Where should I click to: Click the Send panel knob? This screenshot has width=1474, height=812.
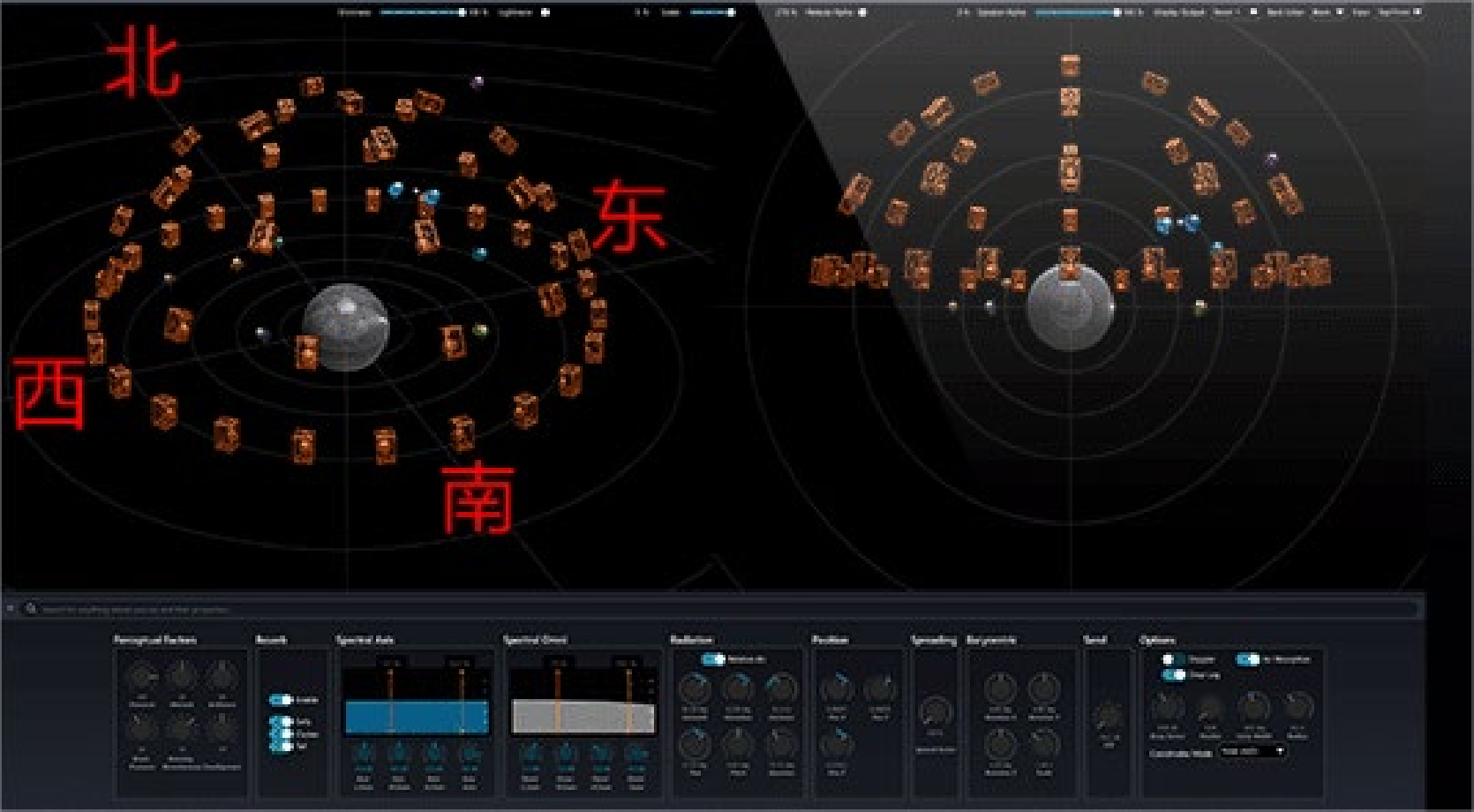pyautogui.click(x=1109, y=717)
